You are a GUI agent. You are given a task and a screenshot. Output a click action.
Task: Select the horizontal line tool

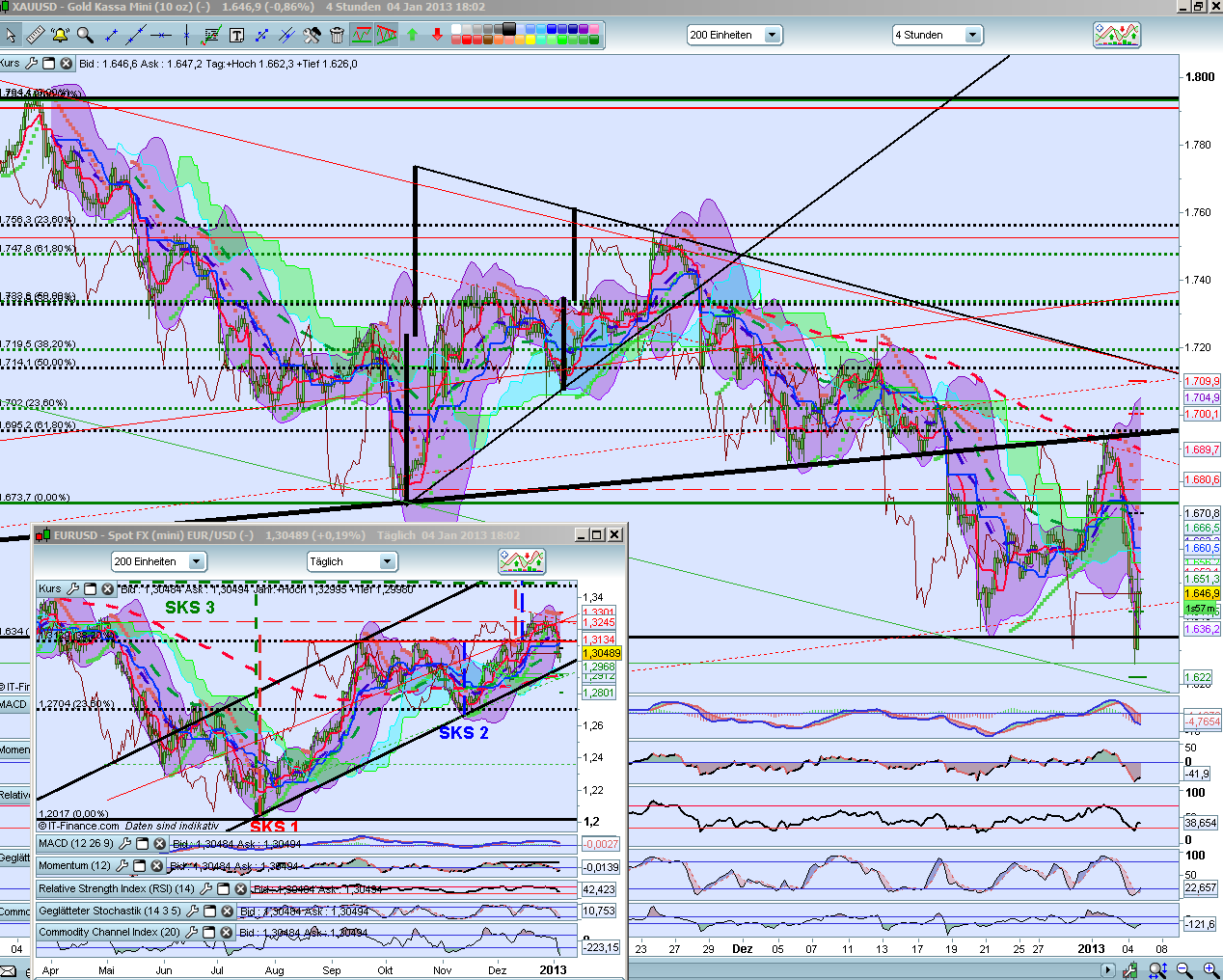pos(161,36)
